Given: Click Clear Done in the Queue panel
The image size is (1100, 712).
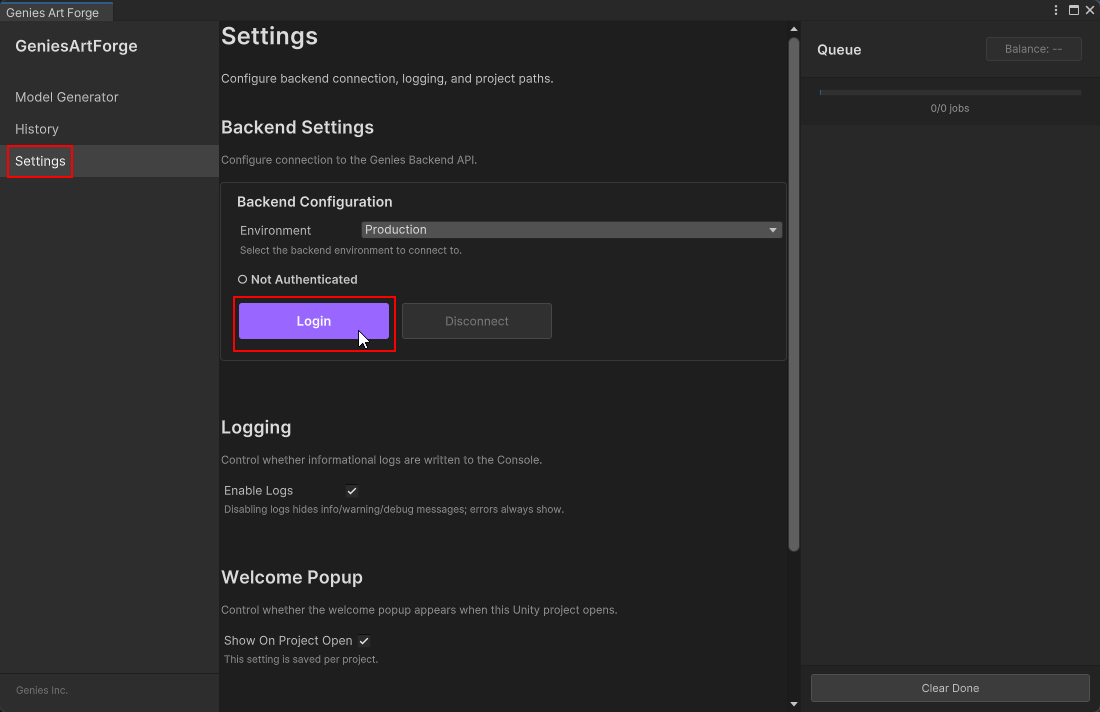Looking at the screenshot, I should coord(949,688).
